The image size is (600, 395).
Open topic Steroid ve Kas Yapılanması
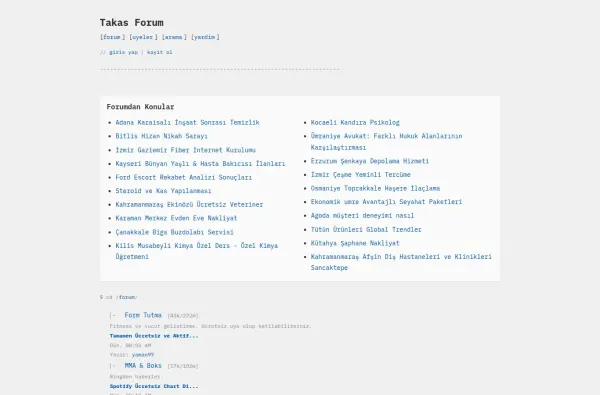point(163,191)
